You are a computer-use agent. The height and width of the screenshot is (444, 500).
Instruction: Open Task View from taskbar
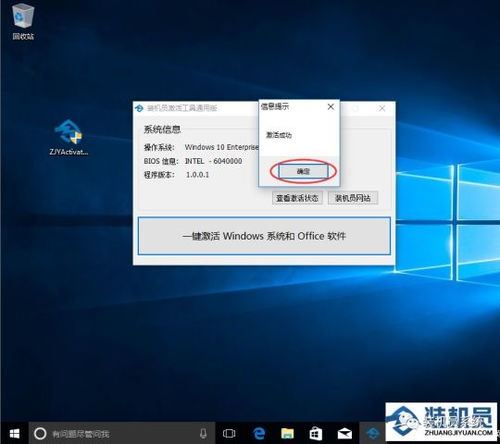229,433
